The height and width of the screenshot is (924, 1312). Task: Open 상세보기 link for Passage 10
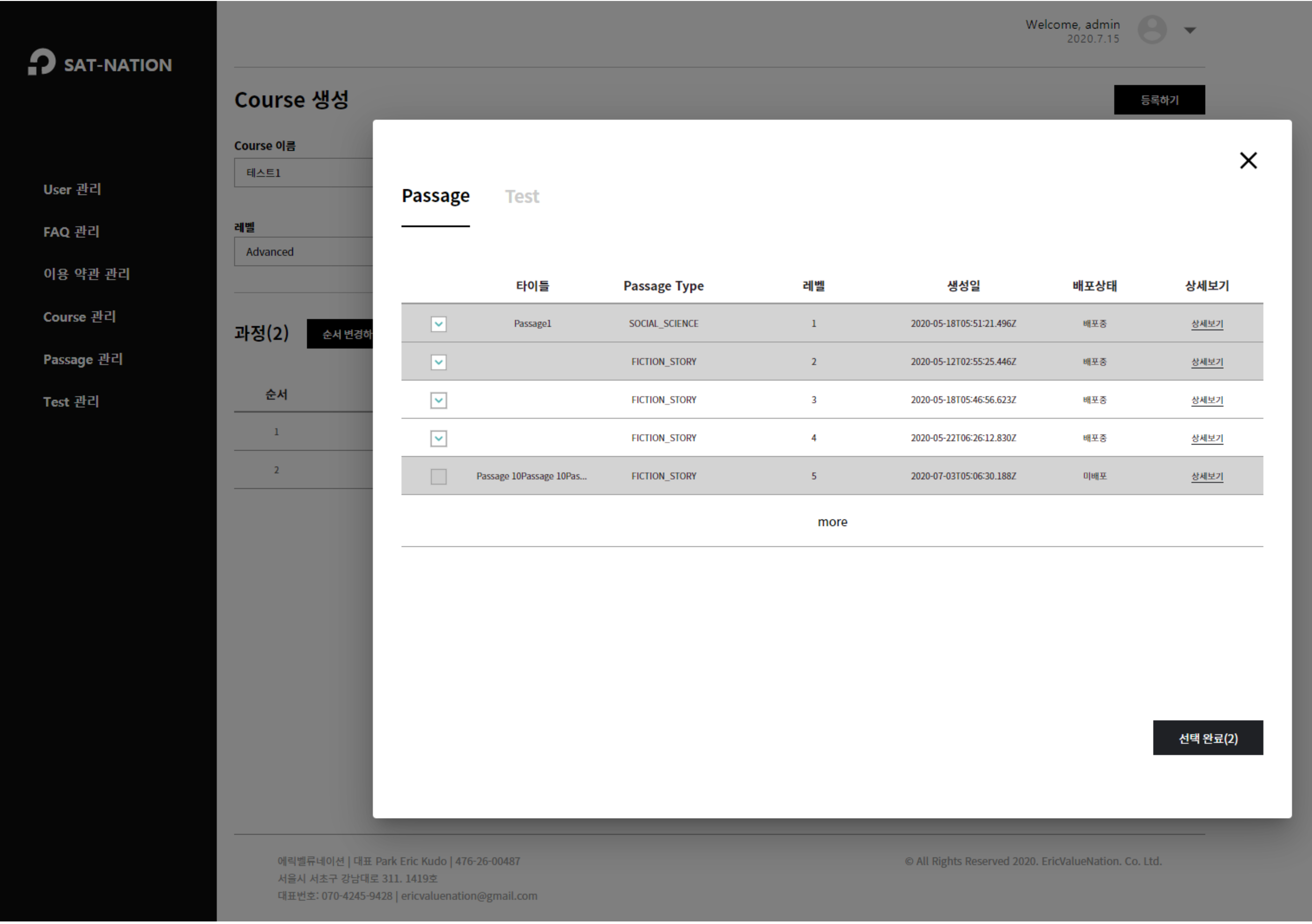[1206, 477]
